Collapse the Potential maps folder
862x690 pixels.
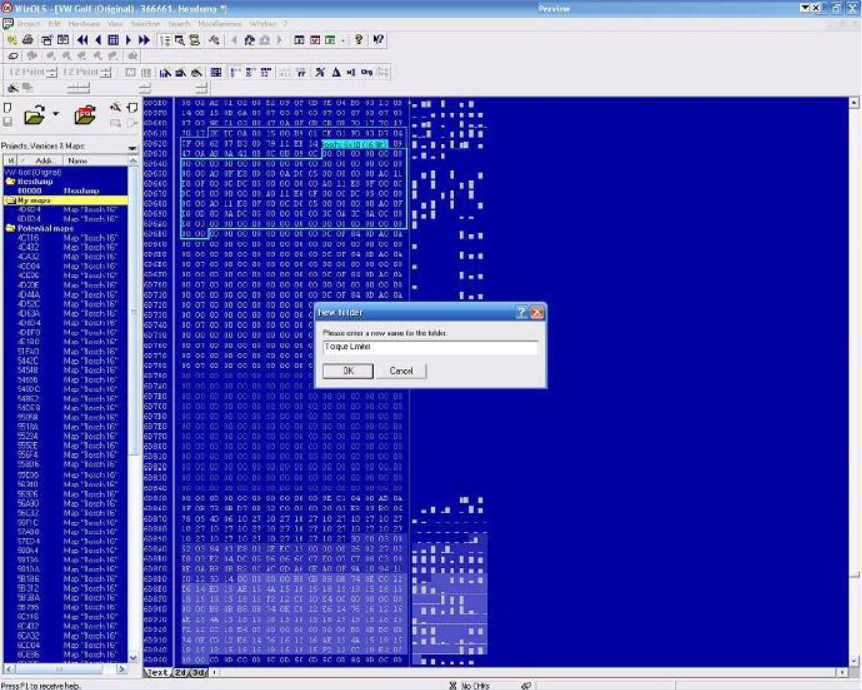point(9,228)
